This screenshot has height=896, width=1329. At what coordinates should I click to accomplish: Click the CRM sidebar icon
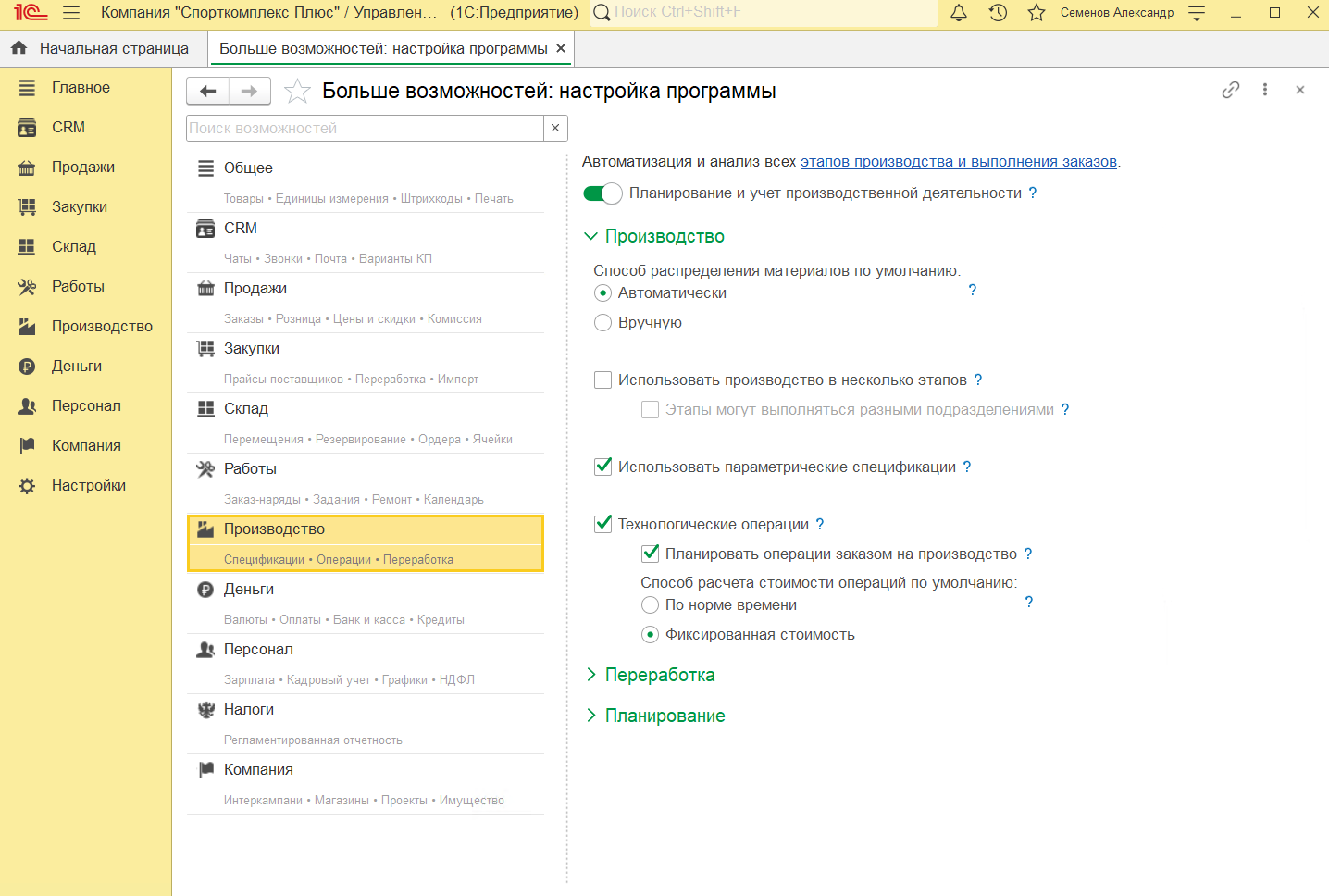(x=27, y=128)
